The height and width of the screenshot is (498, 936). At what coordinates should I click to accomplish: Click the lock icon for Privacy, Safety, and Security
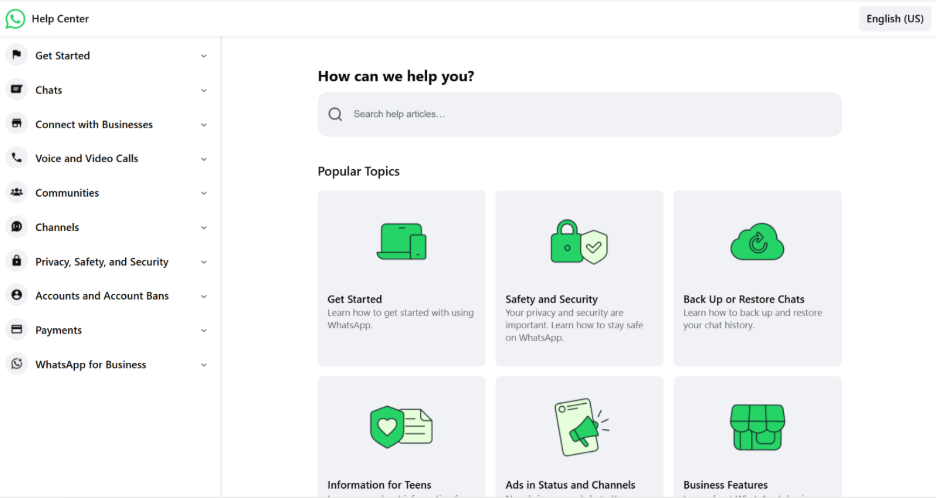[x=16, y=262]
